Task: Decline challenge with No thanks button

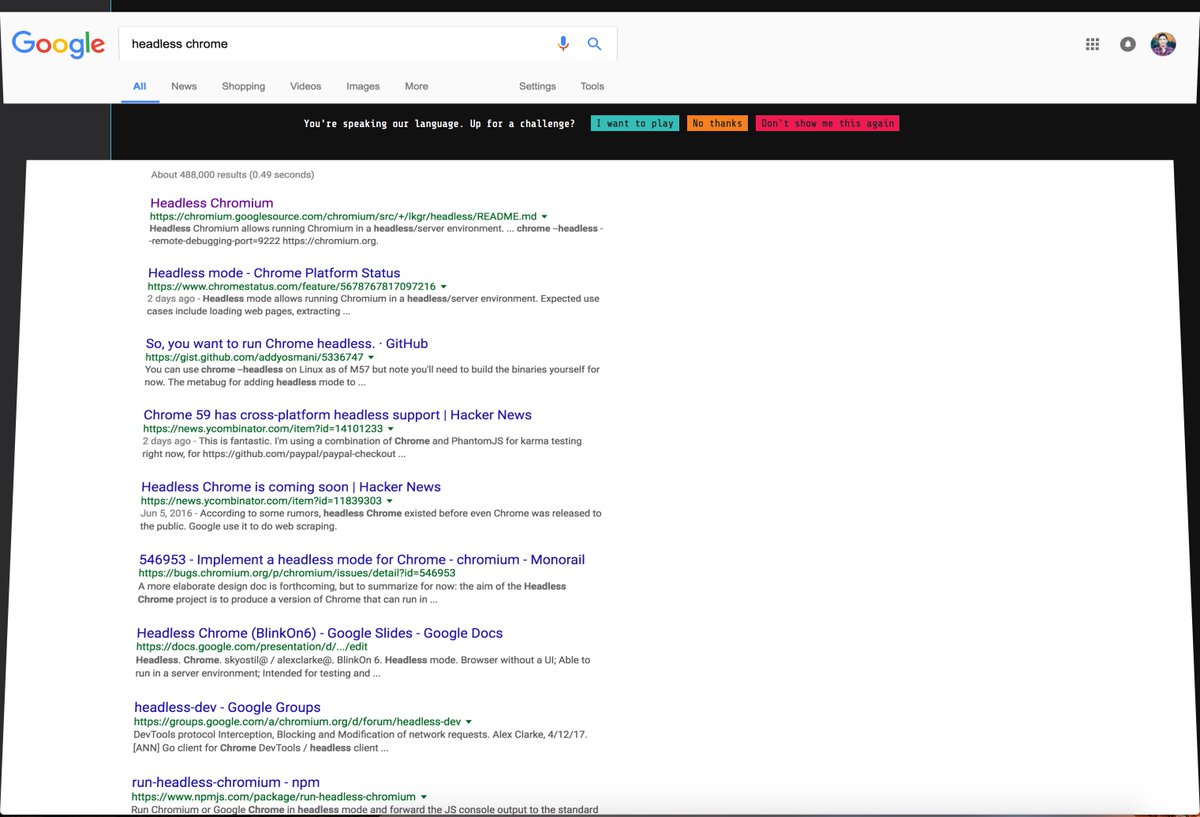Action: pos(717,123)
